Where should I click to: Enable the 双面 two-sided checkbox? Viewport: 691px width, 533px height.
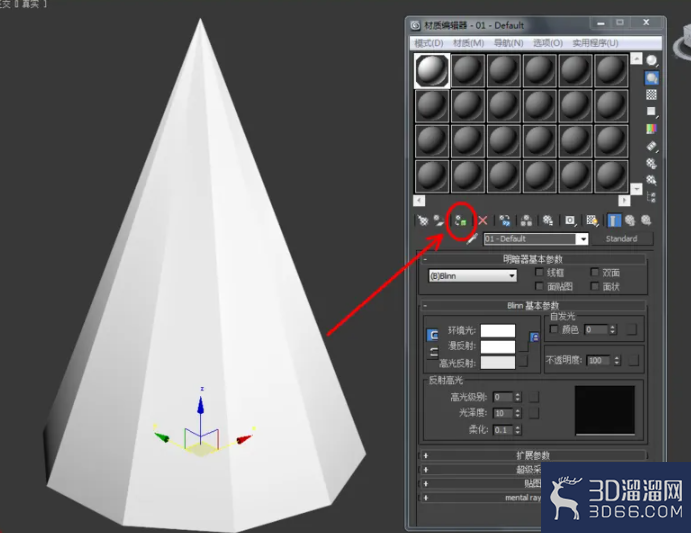pos(594,272)
